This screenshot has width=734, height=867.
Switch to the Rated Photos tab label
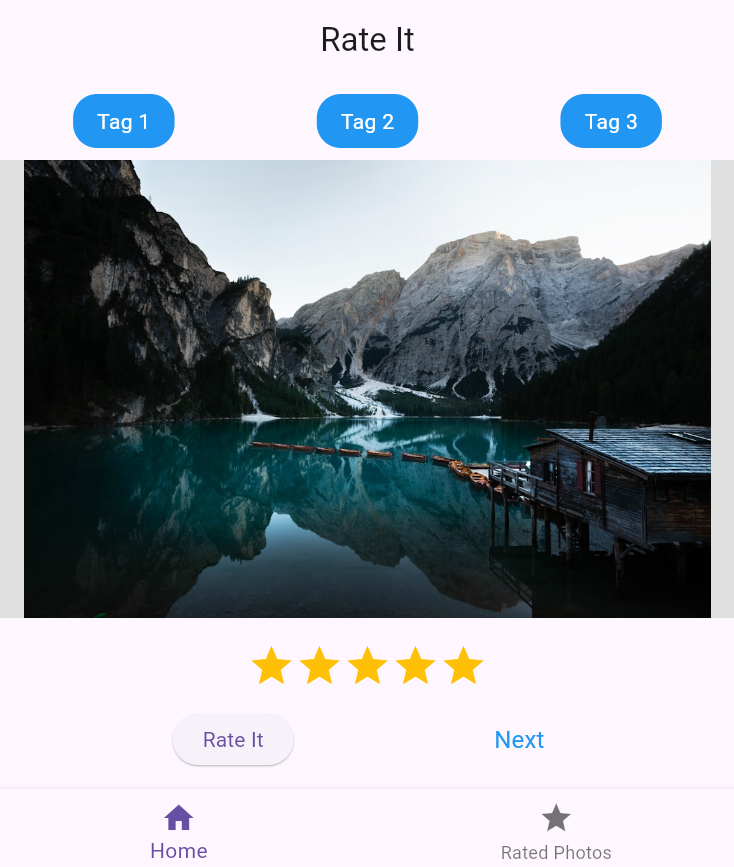(x=556, y=852)
